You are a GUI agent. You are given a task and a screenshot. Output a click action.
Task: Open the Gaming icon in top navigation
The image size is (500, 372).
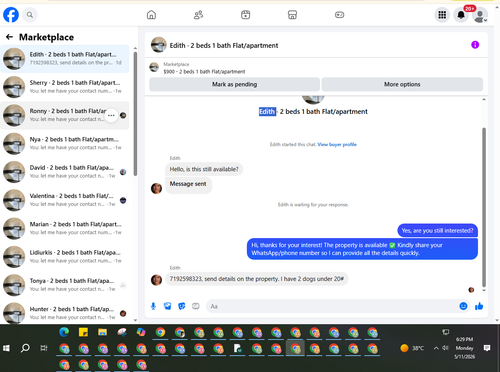(x=339, y=15)
